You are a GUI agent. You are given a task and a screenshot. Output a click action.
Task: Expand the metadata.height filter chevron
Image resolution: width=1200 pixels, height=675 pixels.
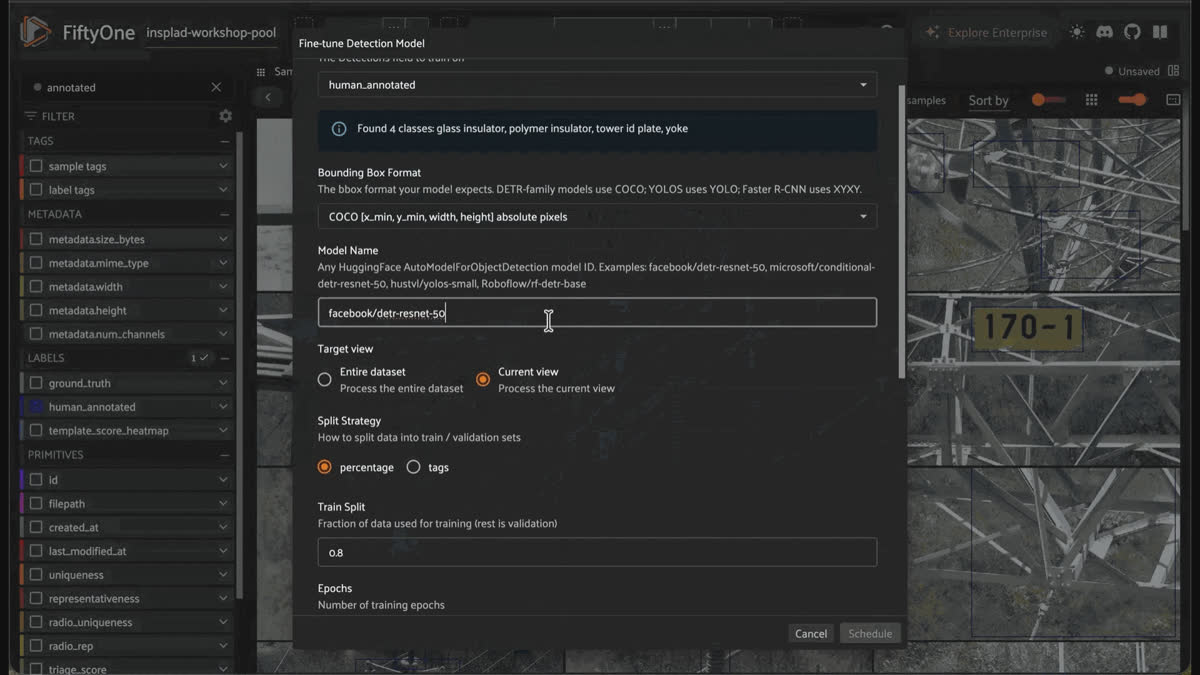[x=223, y=311]
